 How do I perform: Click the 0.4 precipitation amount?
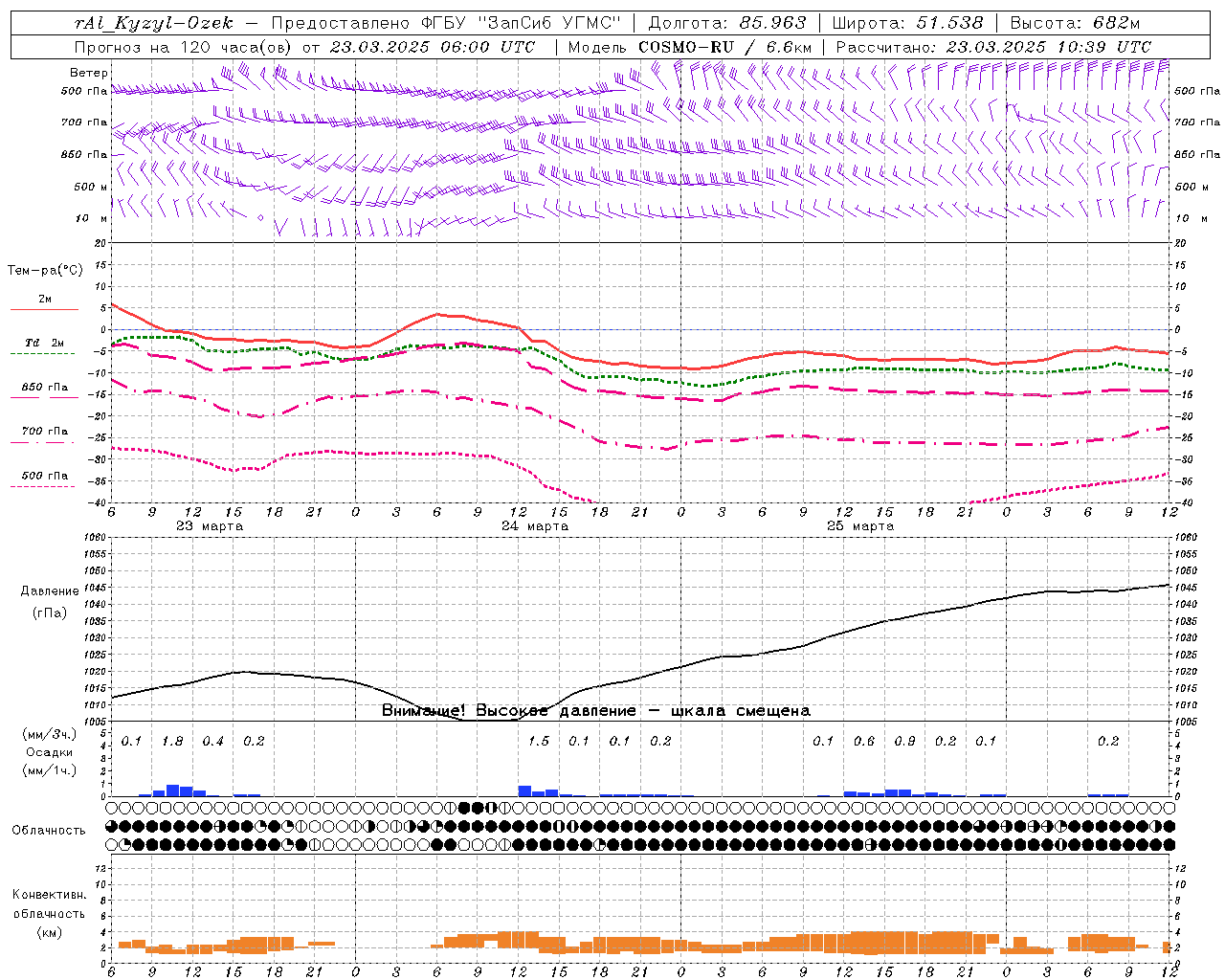[x=212, y=742]
